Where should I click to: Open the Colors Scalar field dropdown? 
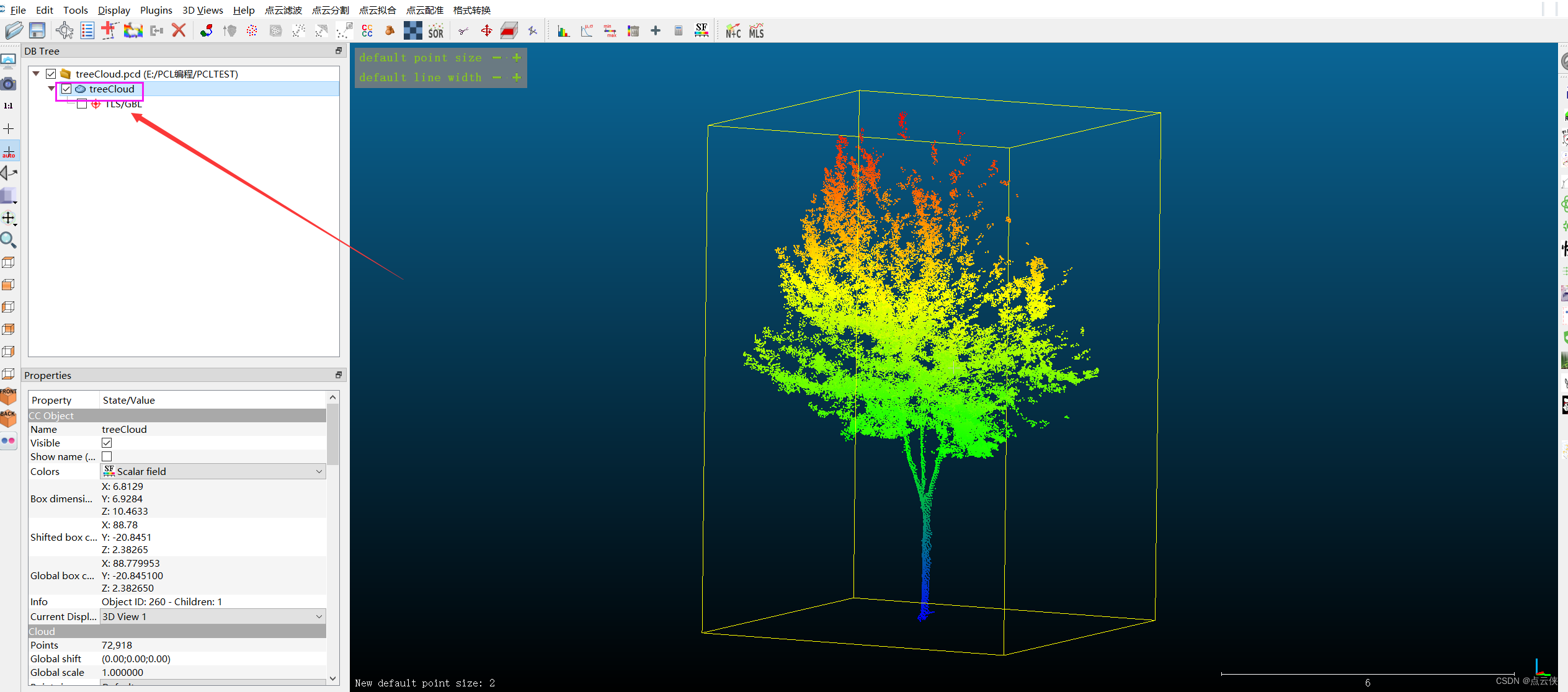coord(213,472)
